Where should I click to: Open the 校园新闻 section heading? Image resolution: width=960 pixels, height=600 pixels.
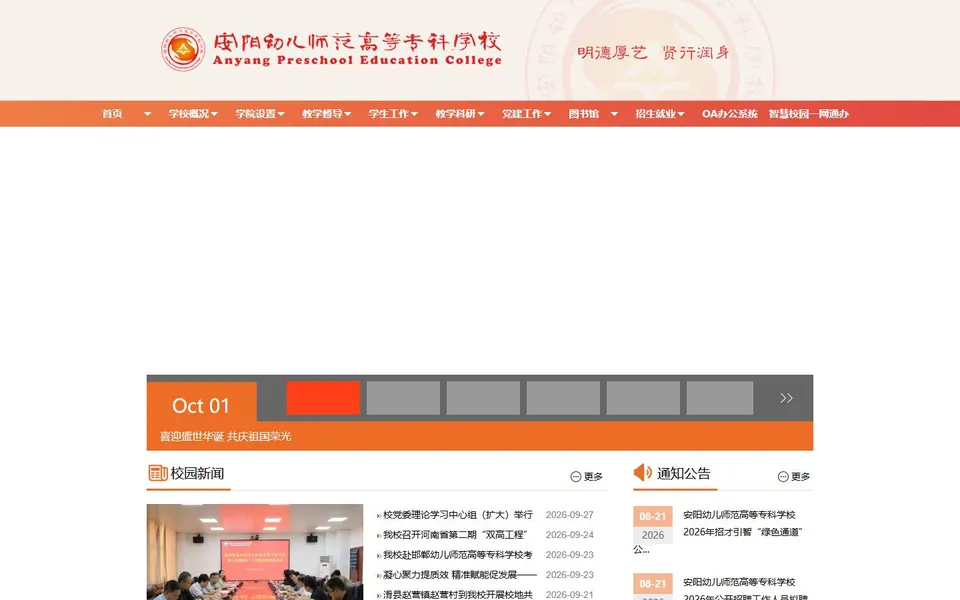(197, 473)
